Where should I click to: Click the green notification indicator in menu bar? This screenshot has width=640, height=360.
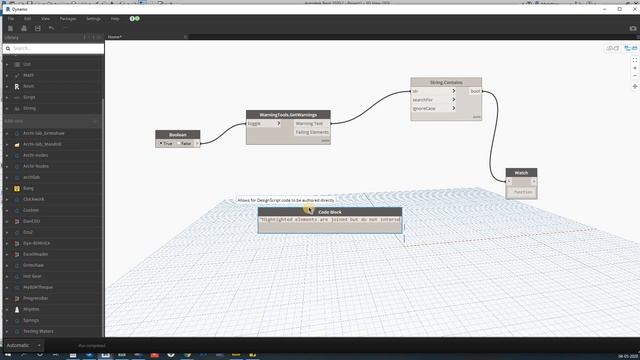click(135, 18)
